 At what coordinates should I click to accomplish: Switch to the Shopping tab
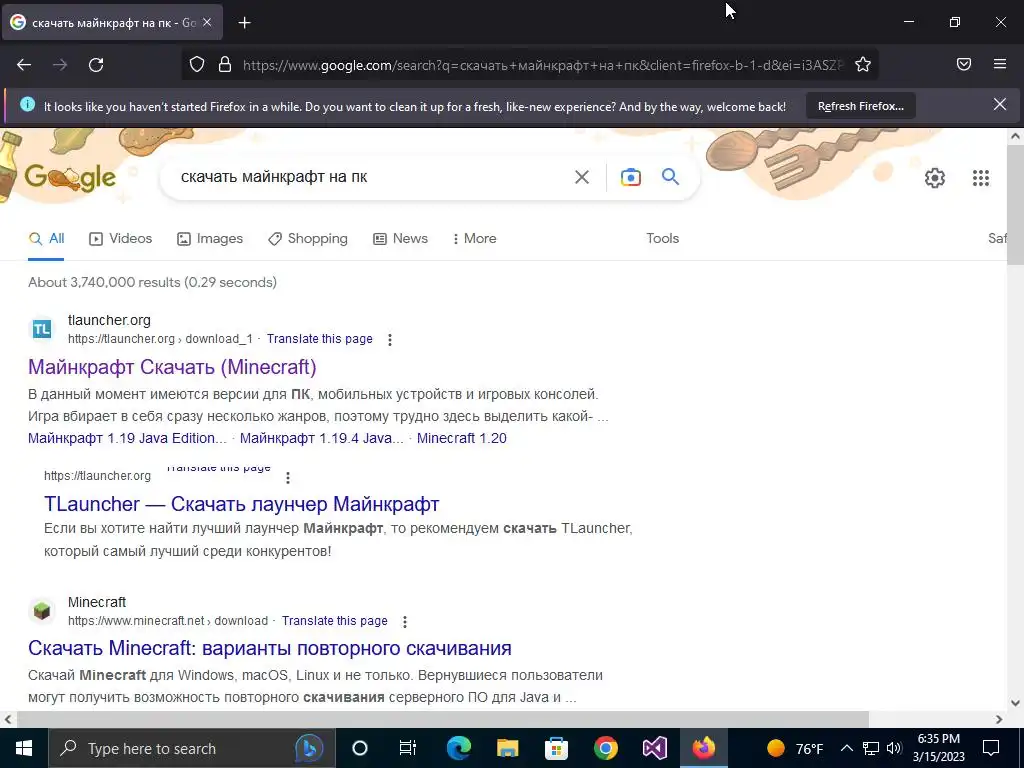tap(308, 238)
